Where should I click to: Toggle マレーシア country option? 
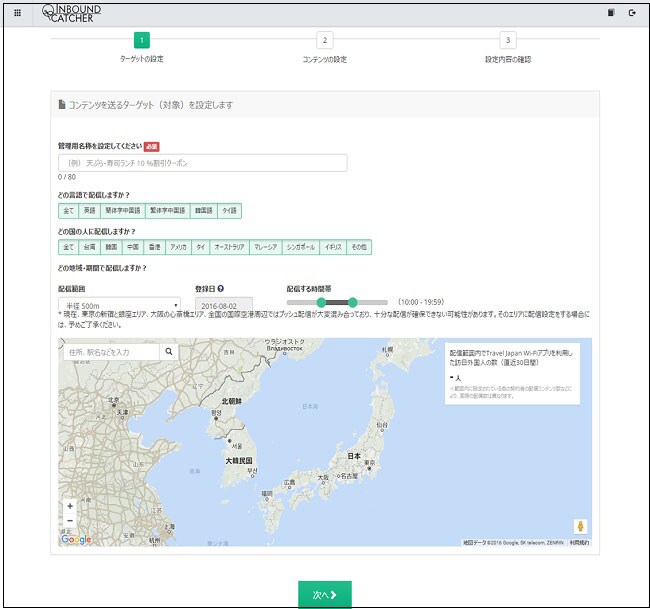(x=265, y=247)
